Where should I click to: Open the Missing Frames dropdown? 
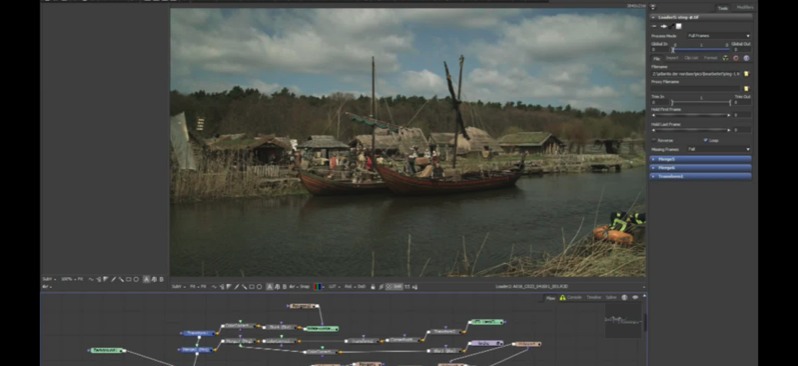point(719,149)
